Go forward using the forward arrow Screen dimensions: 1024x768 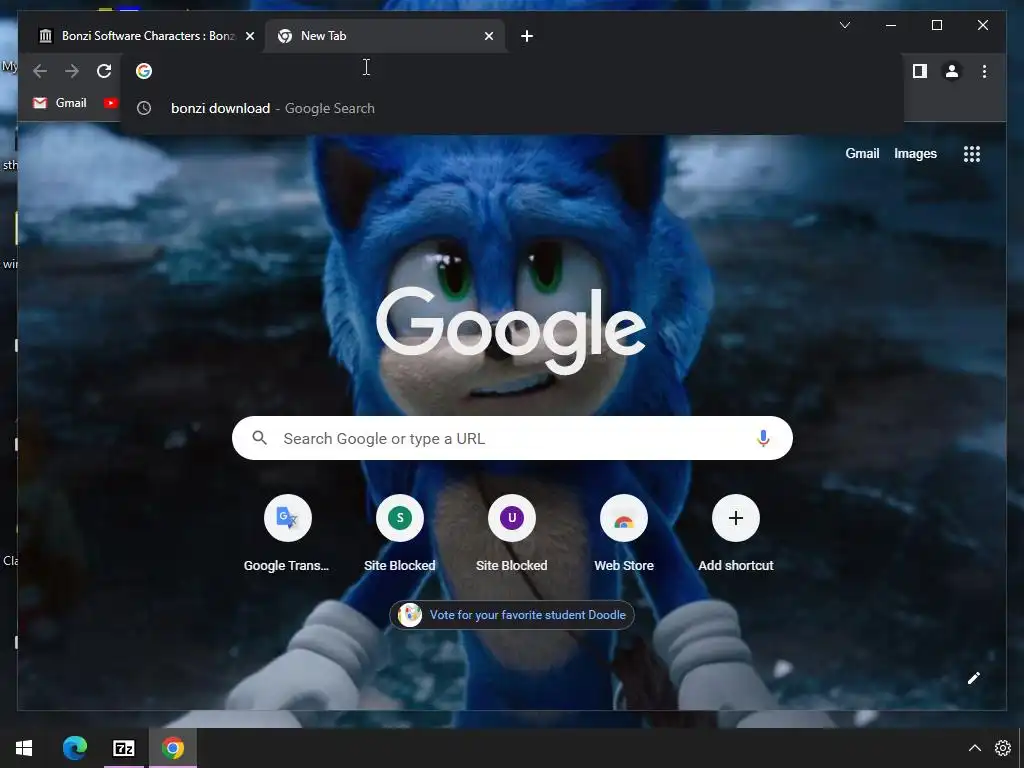point(72,71)
